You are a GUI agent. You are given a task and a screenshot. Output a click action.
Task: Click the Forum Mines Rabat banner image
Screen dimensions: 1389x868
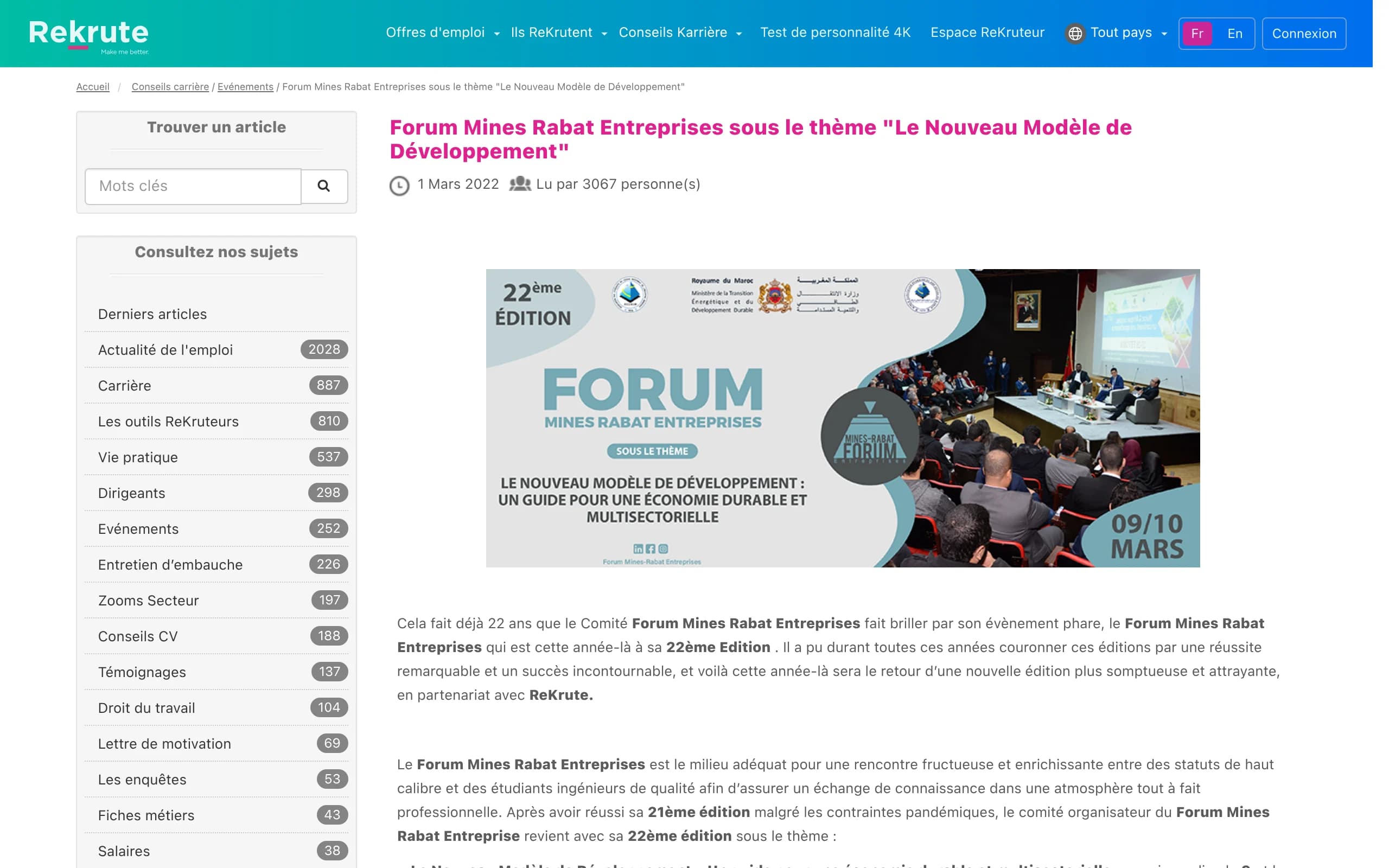843,418
